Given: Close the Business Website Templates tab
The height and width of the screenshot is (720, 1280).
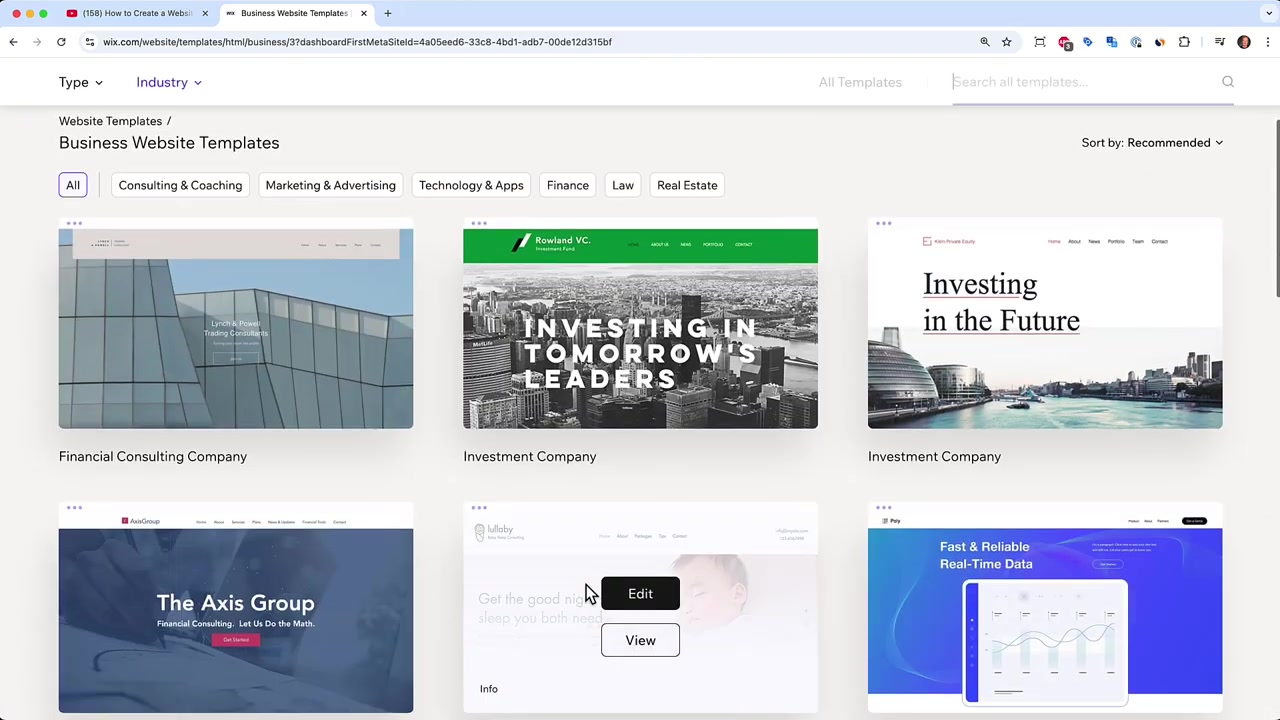Looking at the screenshot, I should pyautogui.click(x=364, y=13).
